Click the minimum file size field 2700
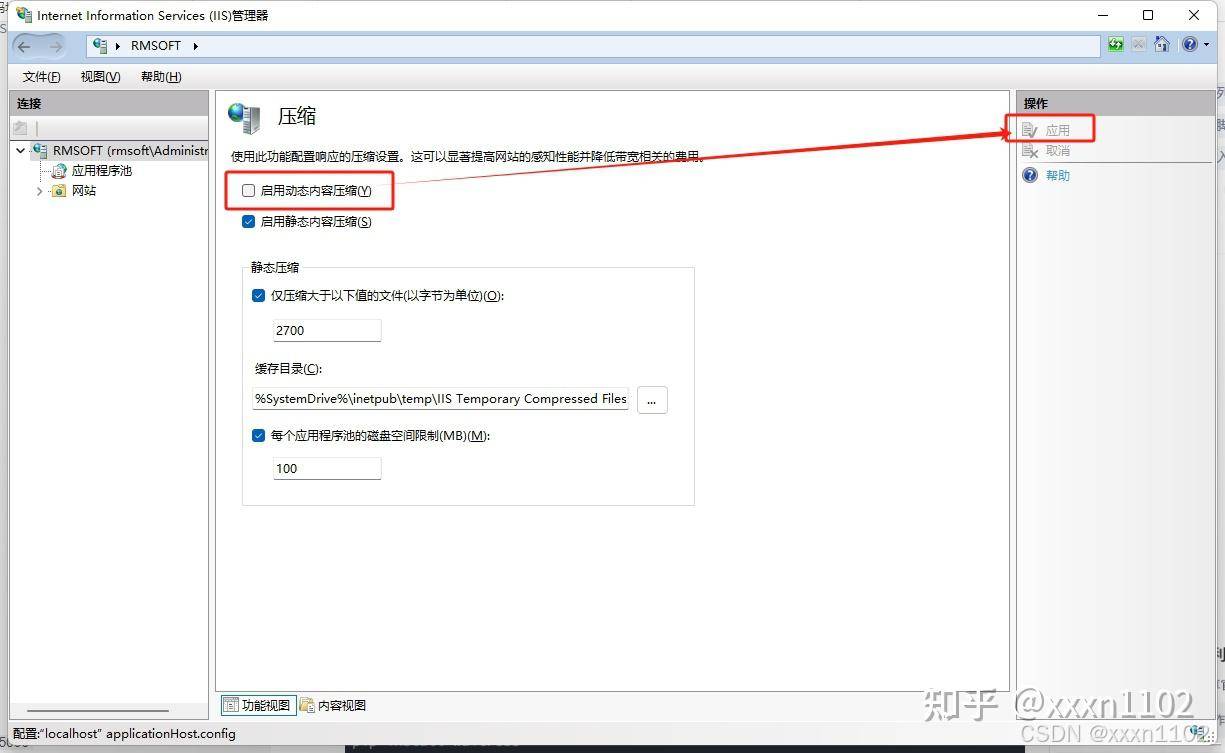 tap(327, 330)
